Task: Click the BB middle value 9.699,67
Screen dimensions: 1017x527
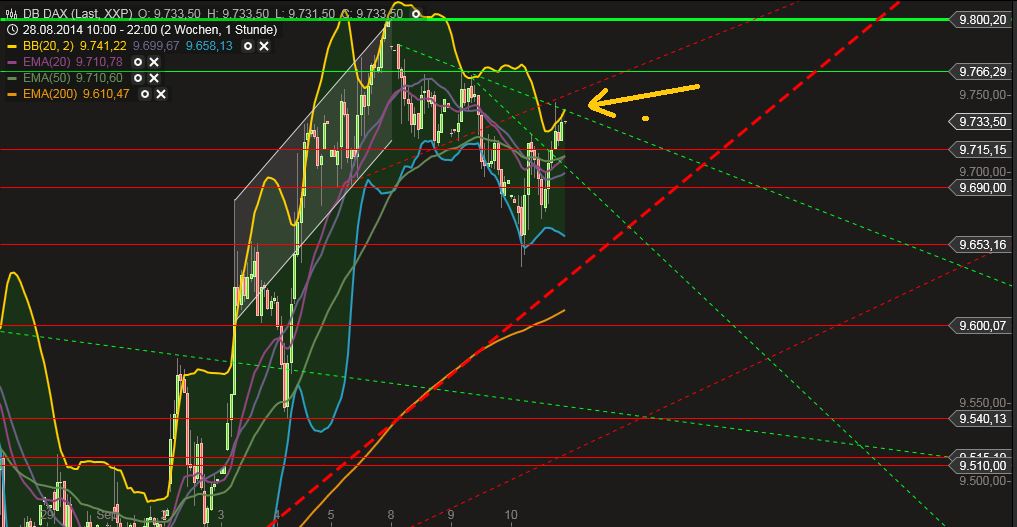Action: 156,46
